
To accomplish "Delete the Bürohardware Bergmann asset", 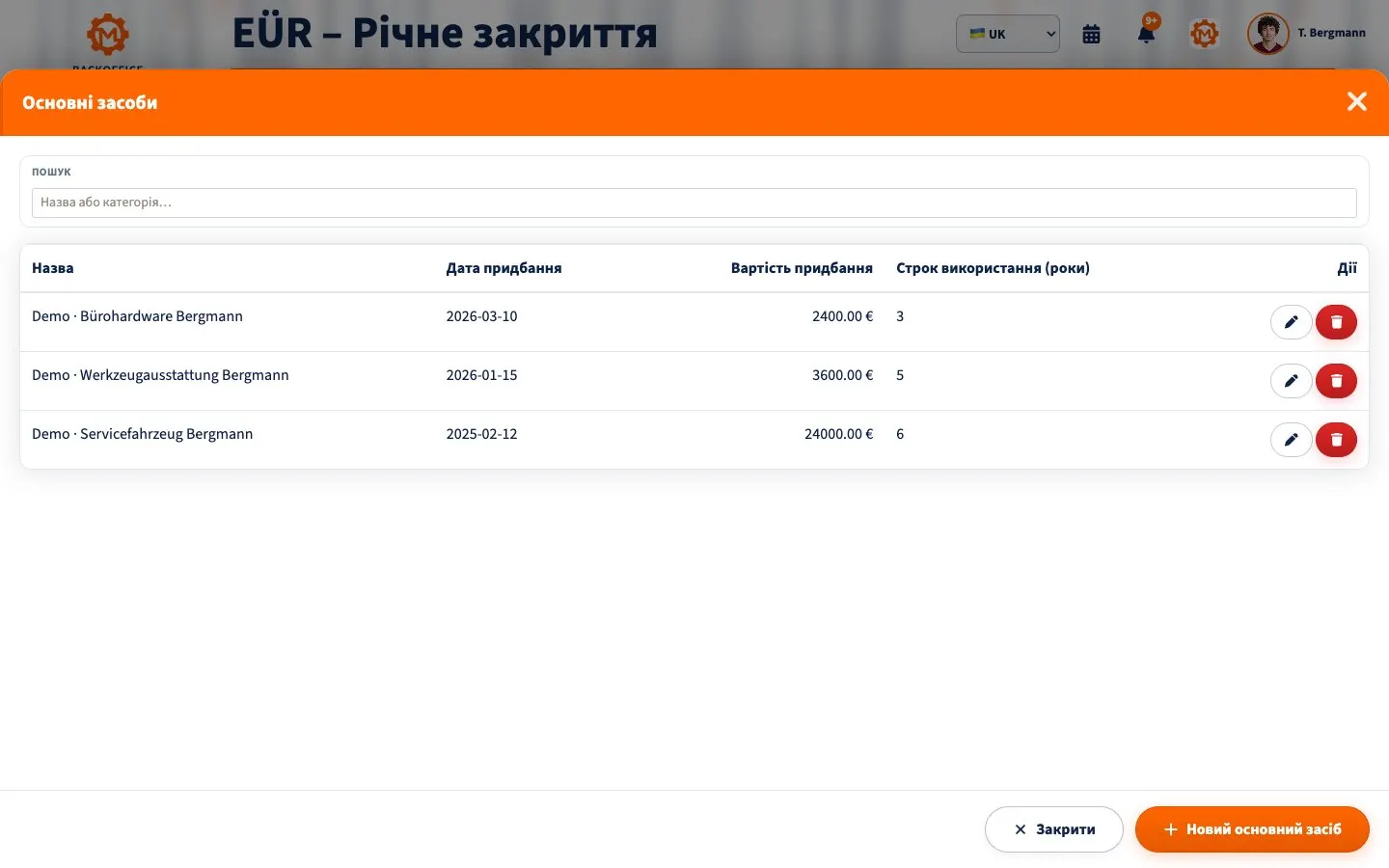I will [x=1336, y=322].
